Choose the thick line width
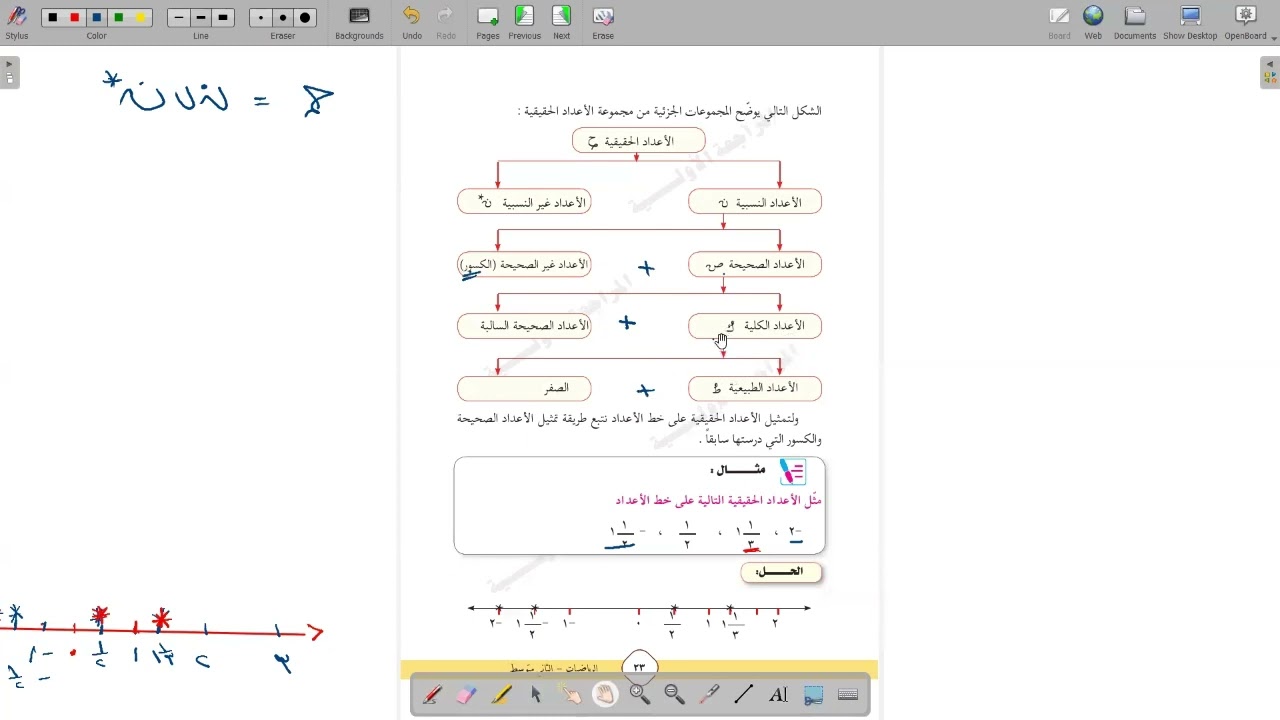Screen dimensions: 1280x720 [x=223, y=17]
